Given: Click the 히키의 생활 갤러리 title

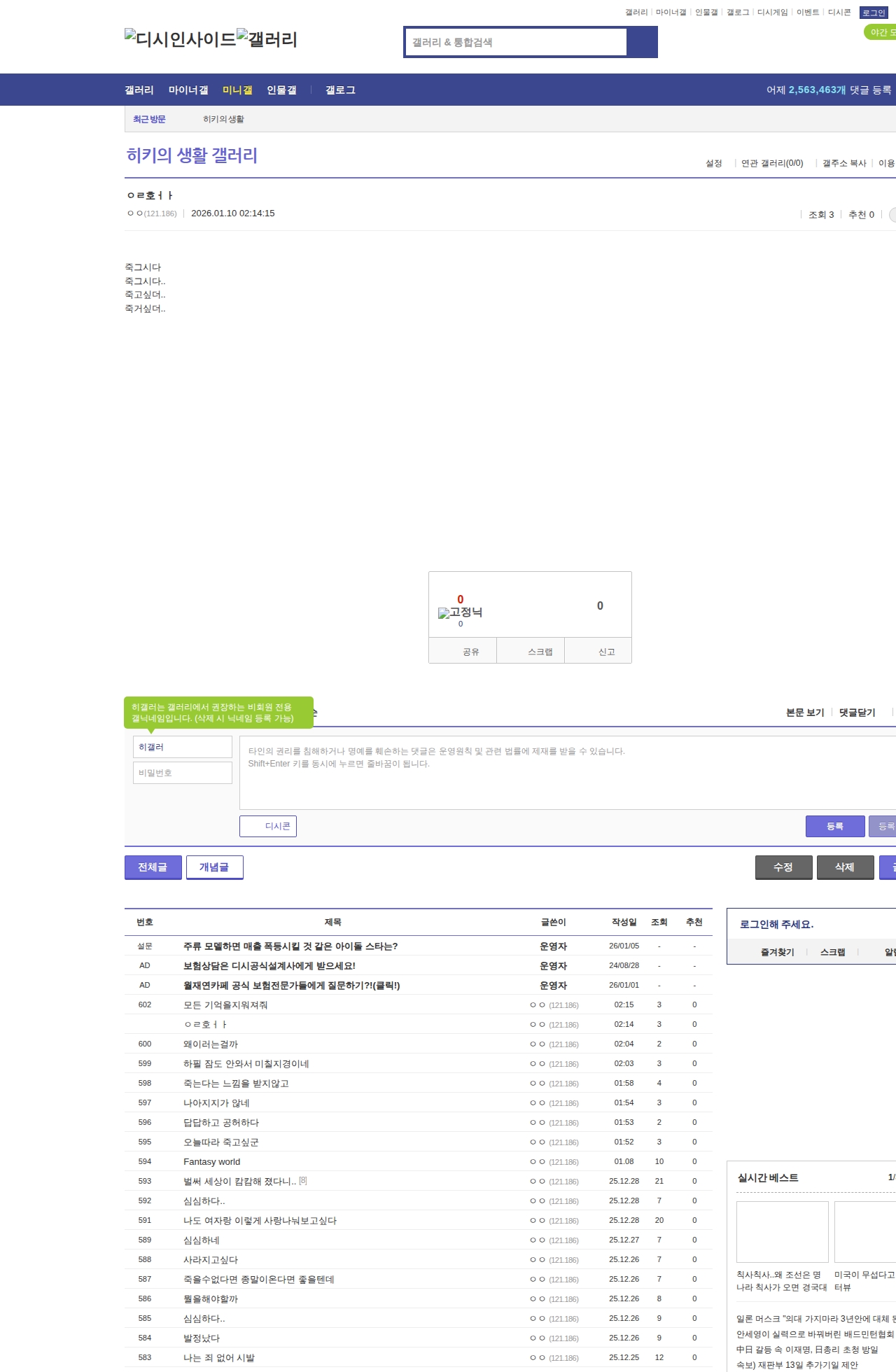Looking at the screenshot, I should tap(192, 155).
